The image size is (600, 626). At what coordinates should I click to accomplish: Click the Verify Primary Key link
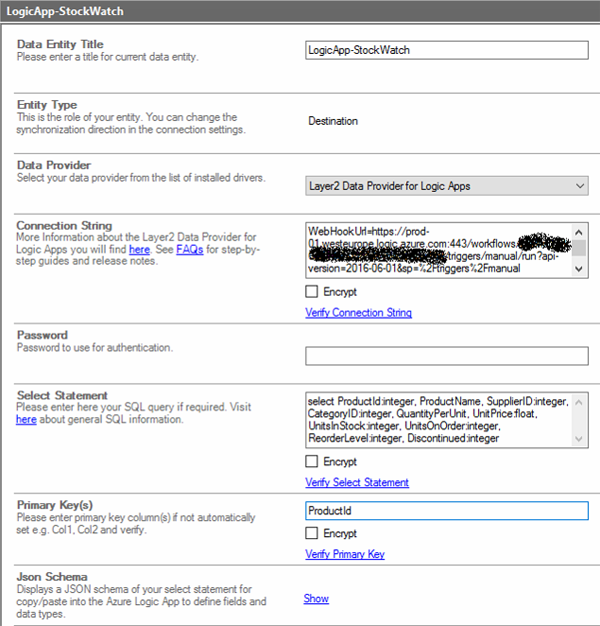pos(344,554)
